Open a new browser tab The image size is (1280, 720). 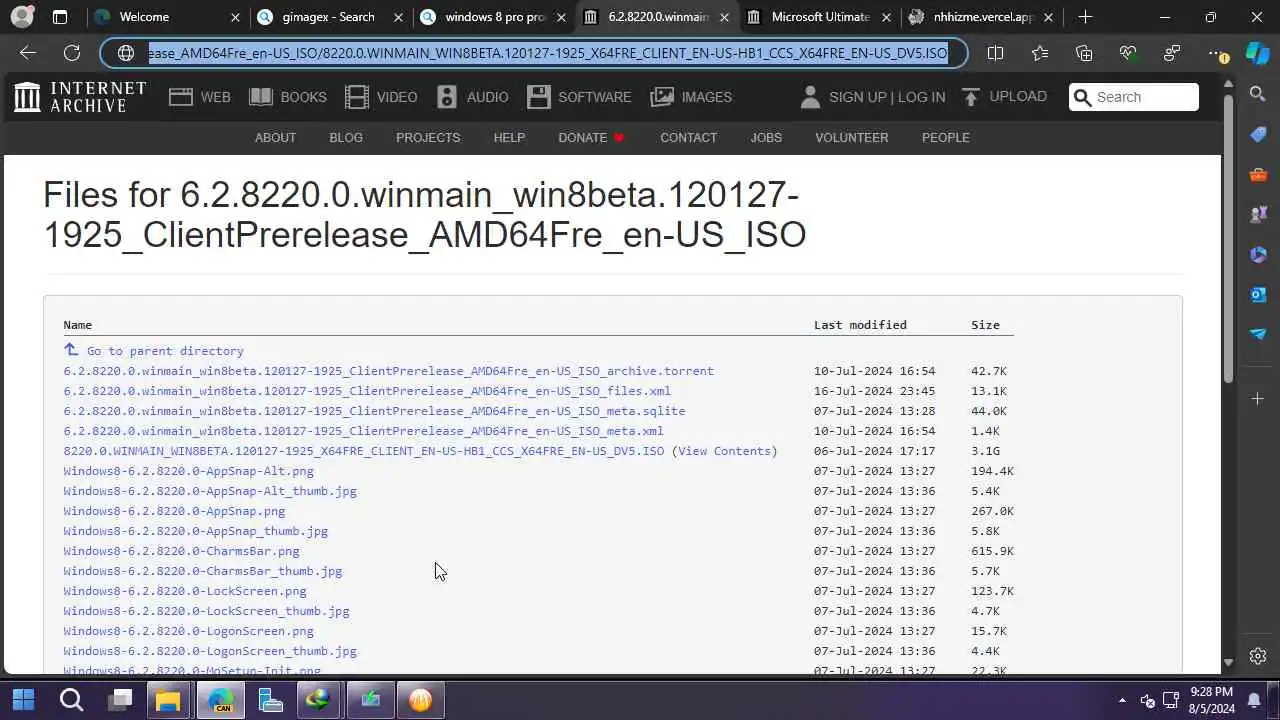tap(1085, 17)
